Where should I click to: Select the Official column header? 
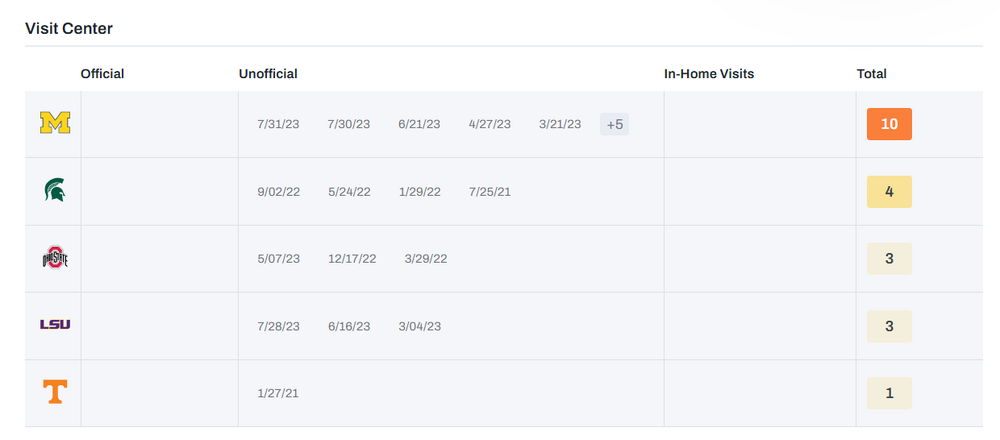[102, 74]
